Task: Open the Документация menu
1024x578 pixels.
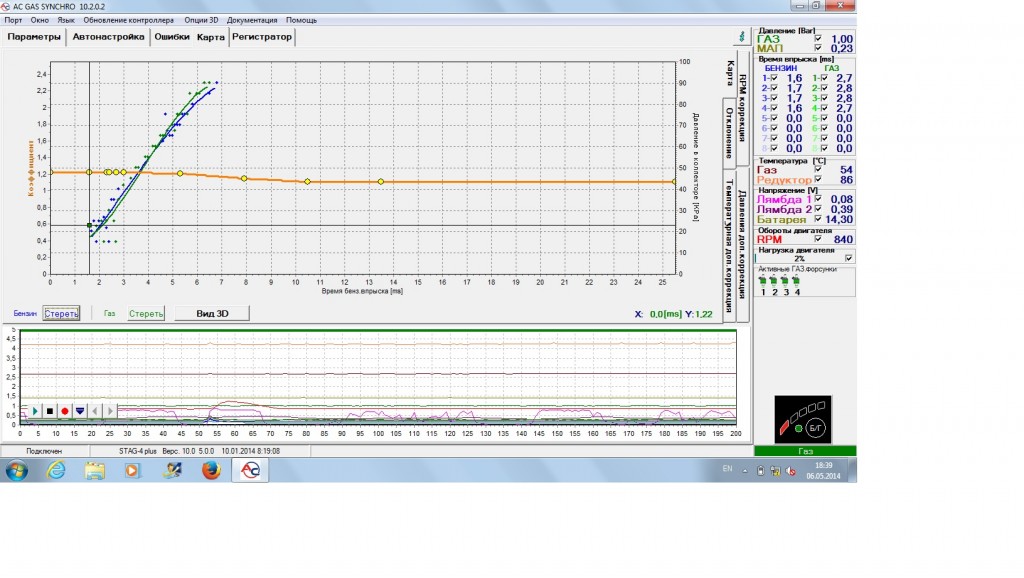Action: [x=253, y=19]
